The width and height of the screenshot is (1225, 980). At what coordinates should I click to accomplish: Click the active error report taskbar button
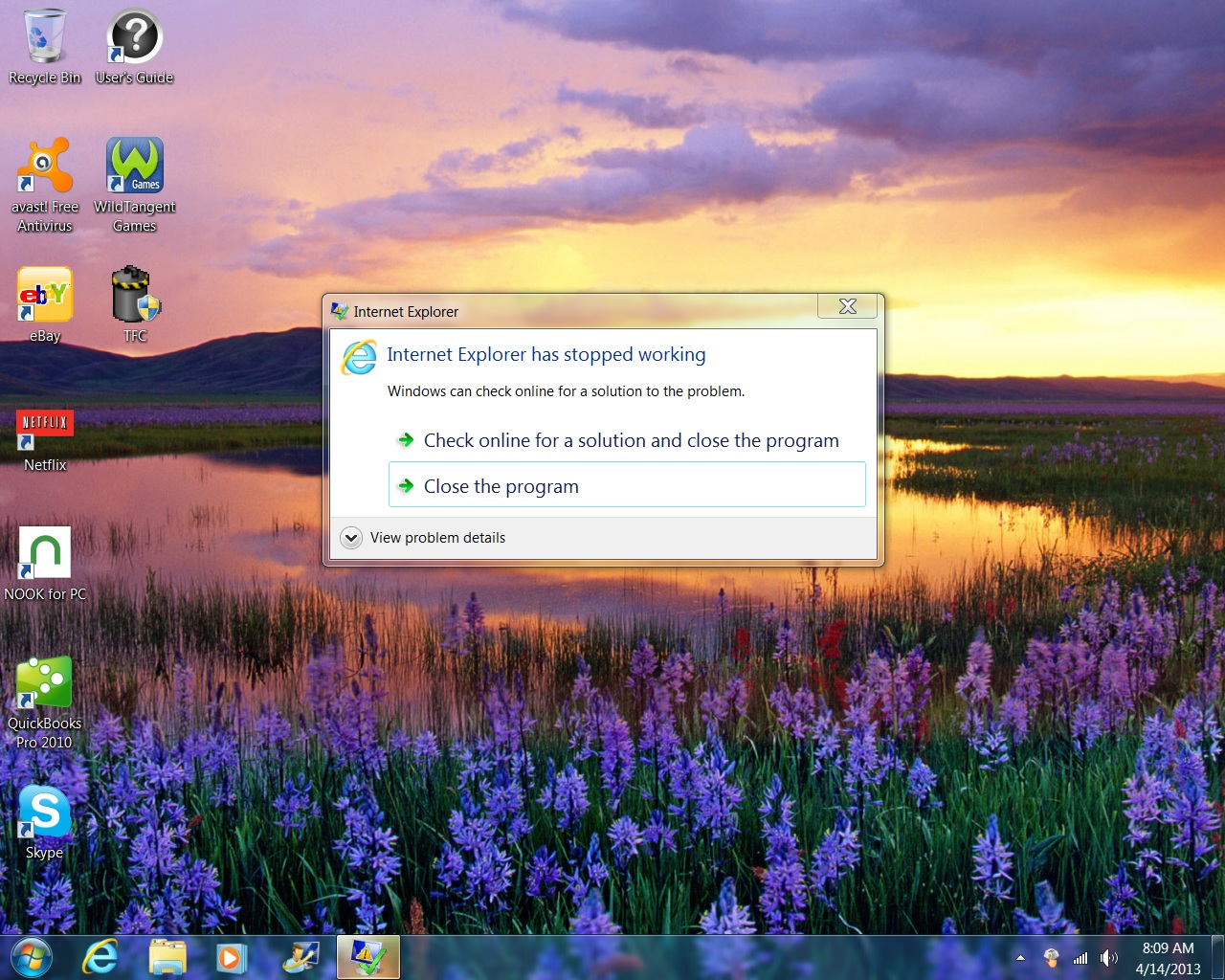(368, 957)
